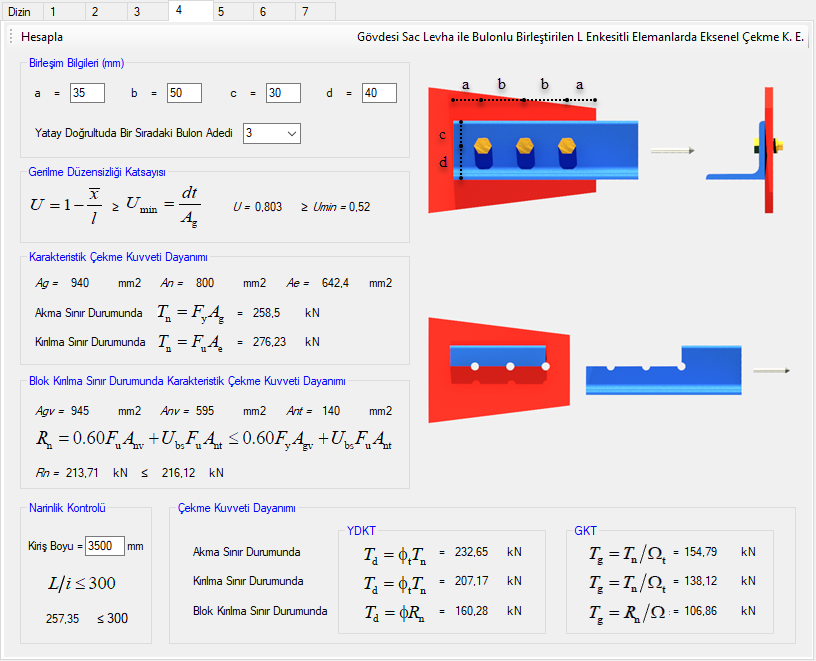The height and width of the screenshot is (661, 816).
Task: Switch to tab 1
Action: 64,11
